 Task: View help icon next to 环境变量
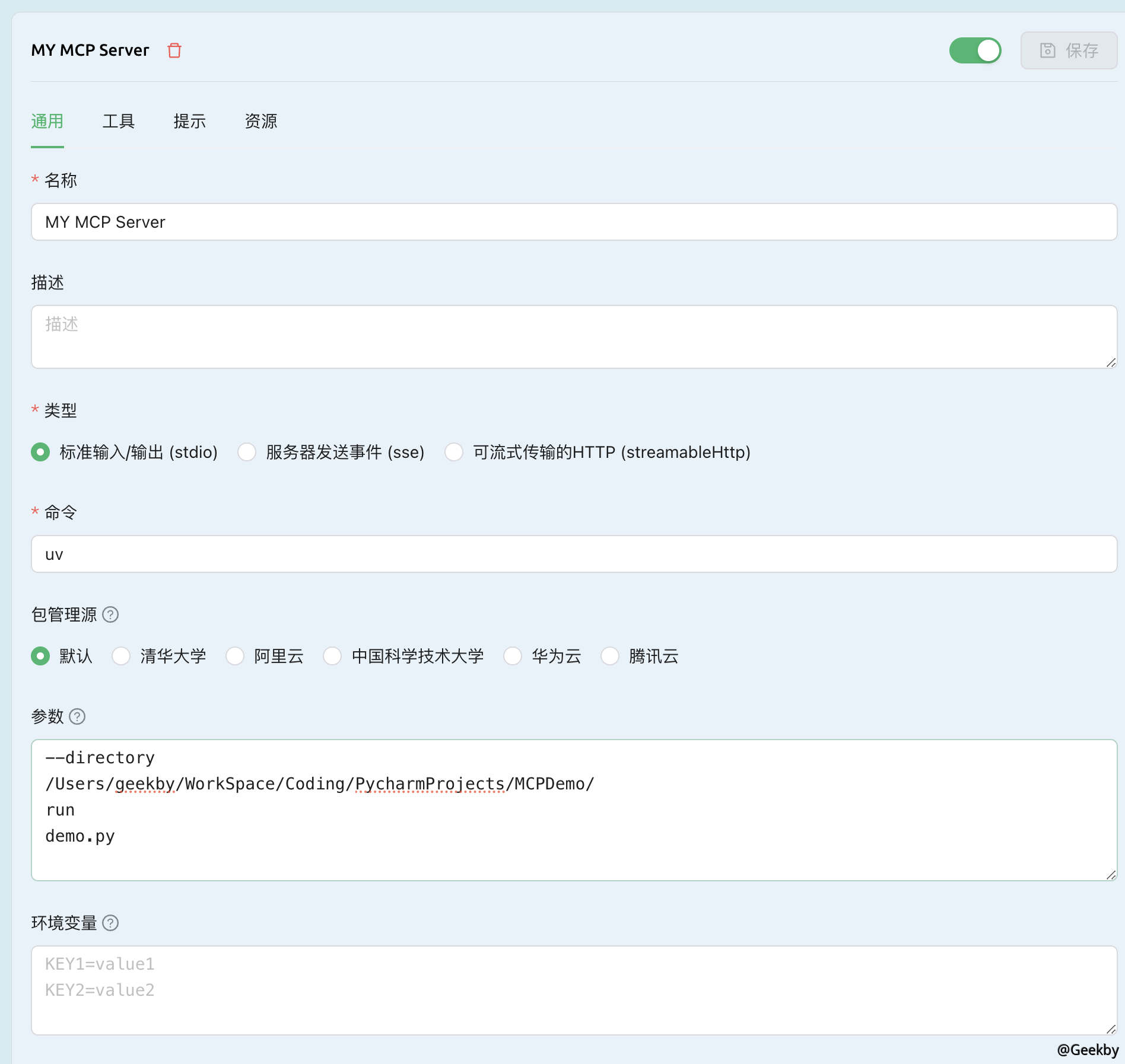(x=110, y=923)
